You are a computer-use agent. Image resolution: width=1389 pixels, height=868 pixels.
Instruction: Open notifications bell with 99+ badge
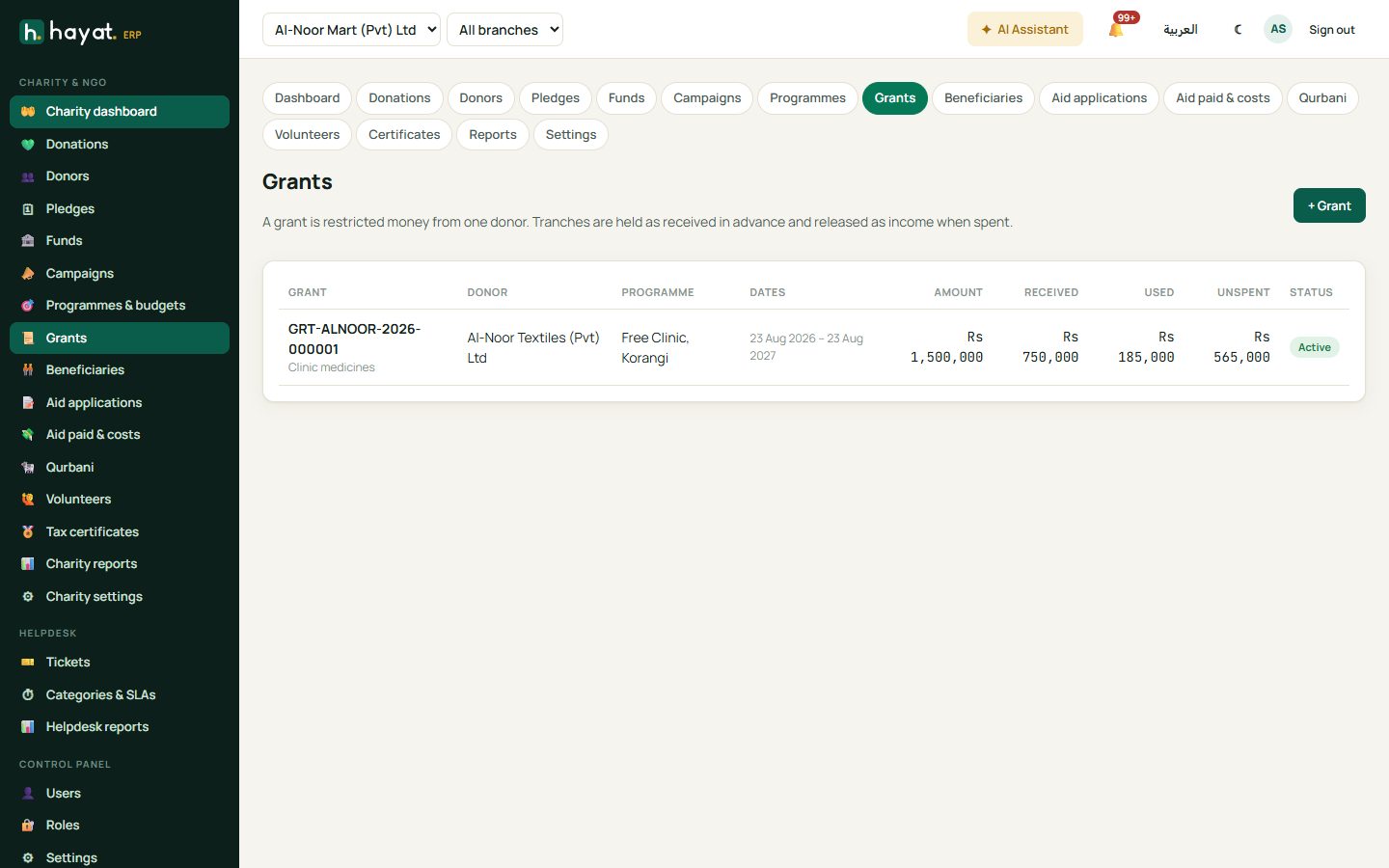pyautogui.click(x=1117, y=29)
